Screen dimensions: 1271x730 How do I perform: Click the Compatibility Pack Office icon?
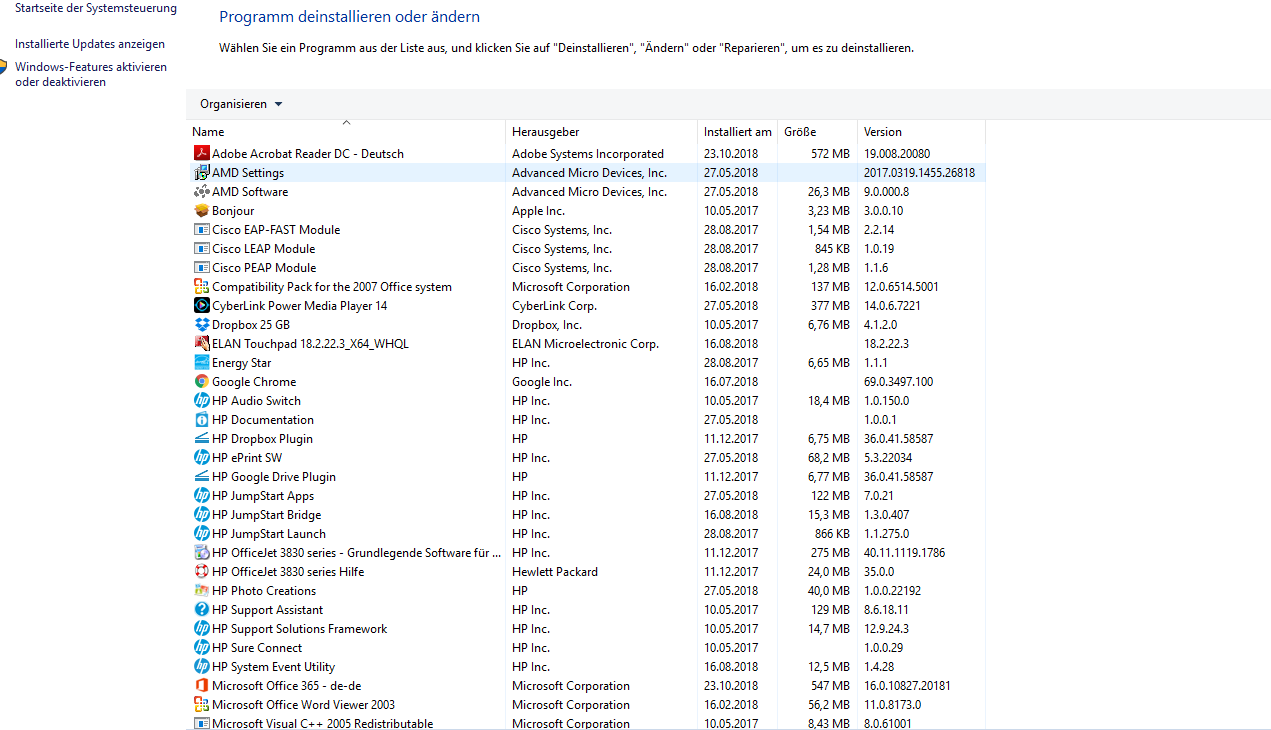click(x=201, y=287)
